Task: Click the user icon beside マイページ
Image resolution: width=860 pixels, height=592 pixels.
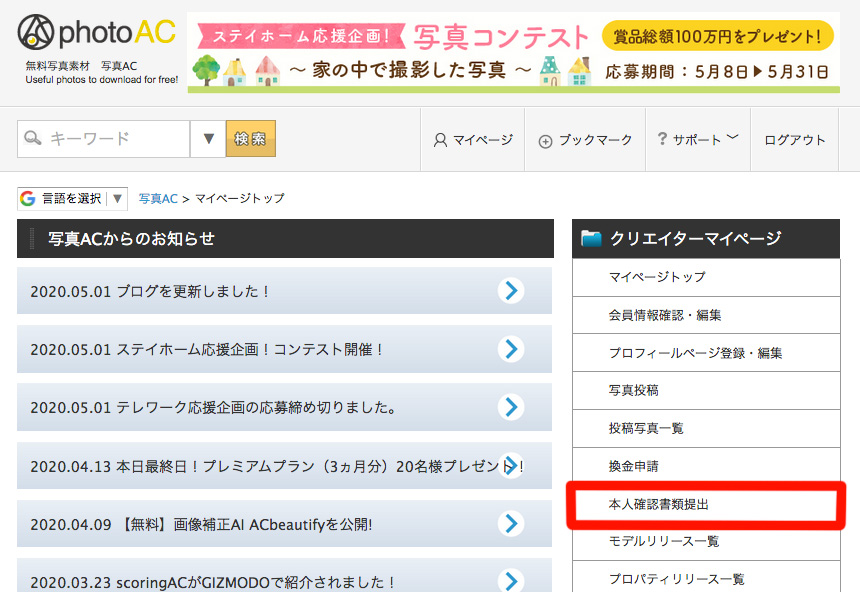Action: (440, 140)
